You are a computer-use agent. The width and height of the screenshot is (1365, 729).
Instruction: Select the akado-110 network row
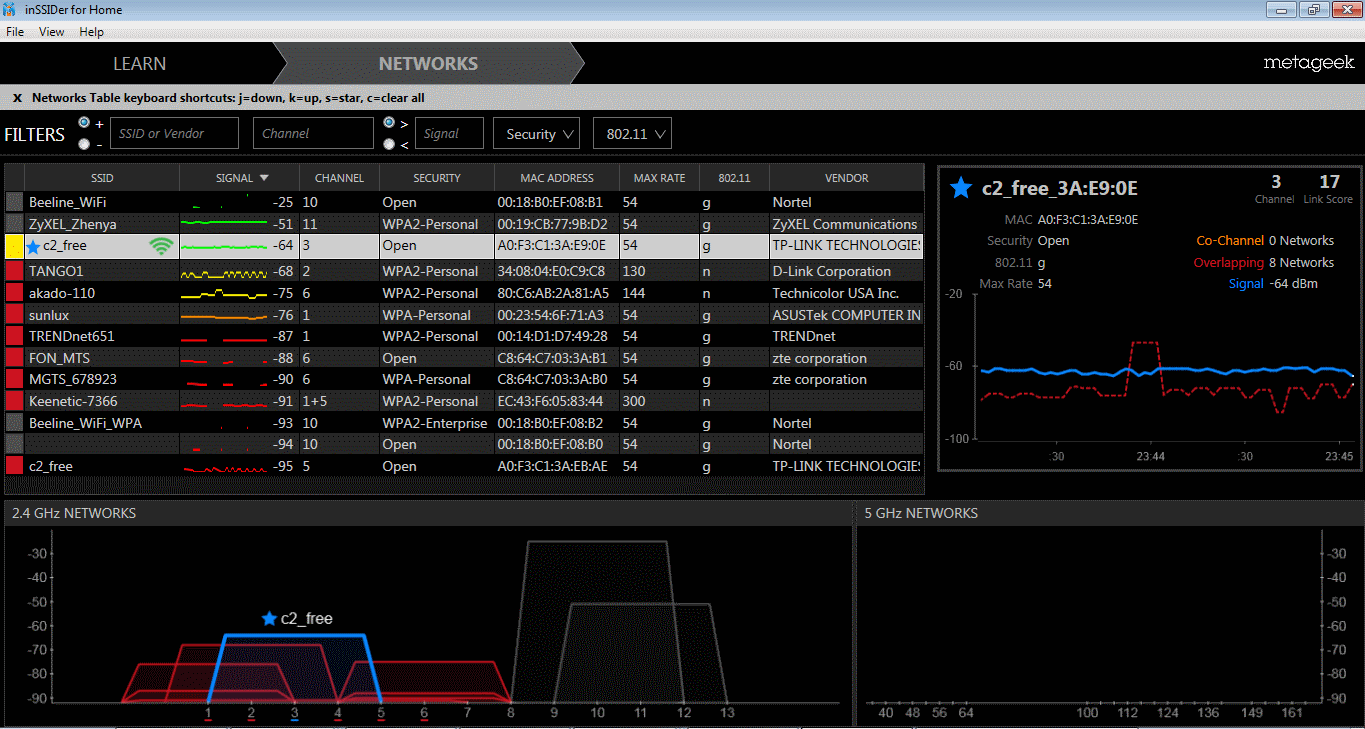tap(465, 293)
